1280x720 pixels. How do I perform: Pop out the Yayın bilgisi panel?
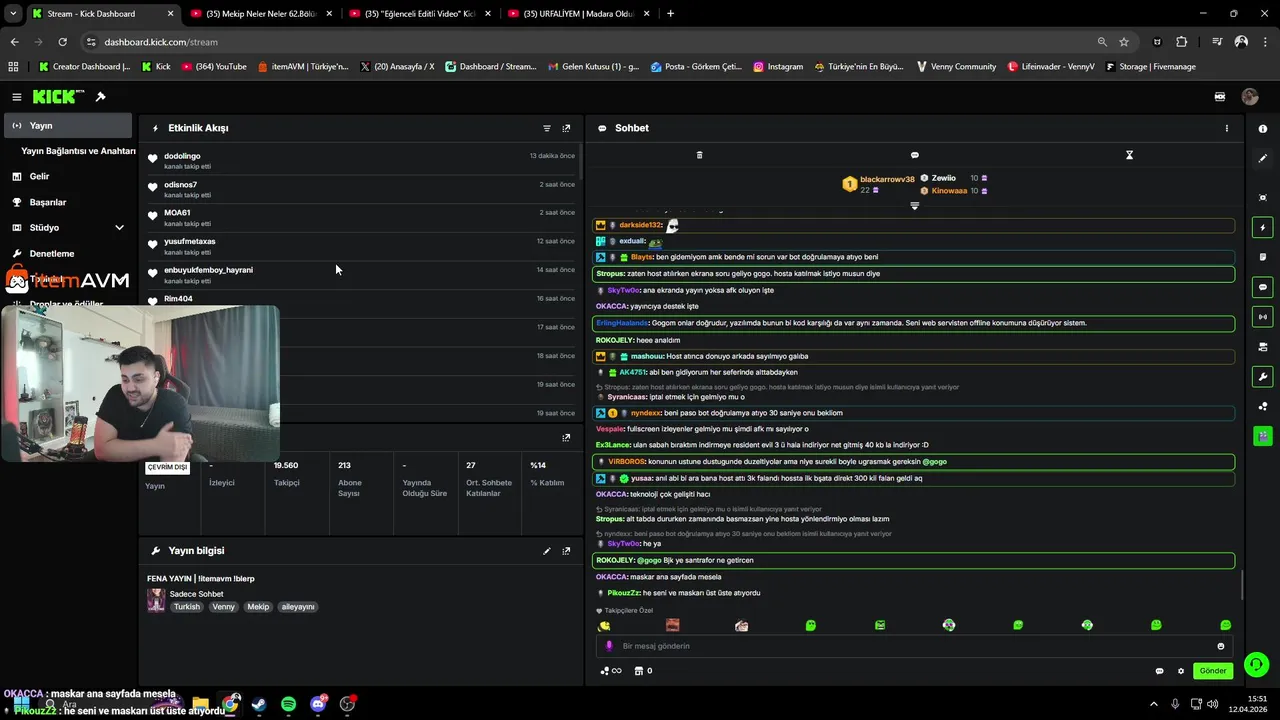pos(566,551)
